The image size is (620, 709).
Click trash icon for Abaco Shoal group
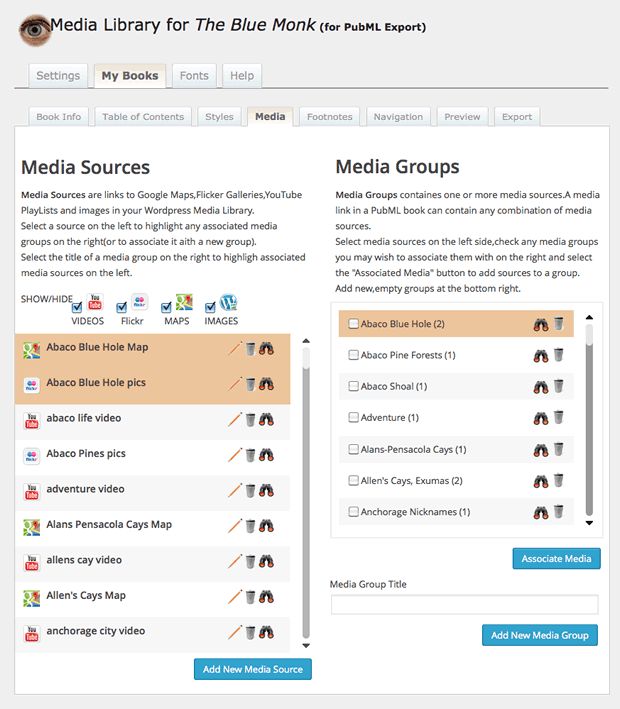click(x=559, y=387)
